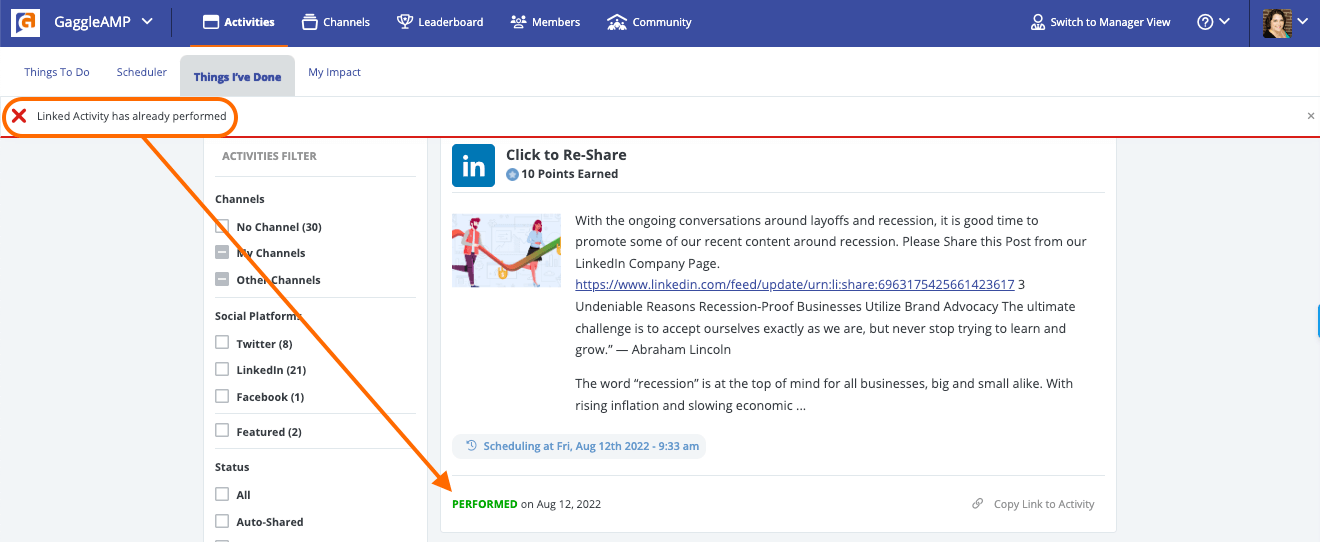Check the Facebook (1) filter
This screenshot has height=542, width=1320.
click(x=222, y=397)
